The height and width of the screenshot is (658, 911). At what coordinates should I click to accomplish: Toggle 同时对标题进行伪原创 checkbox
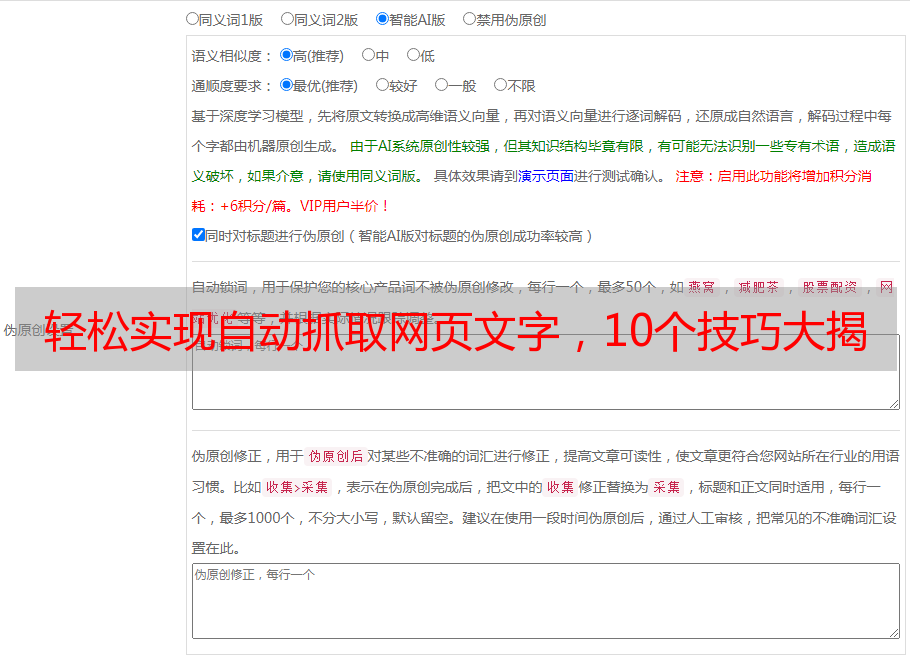click(x=198, y=235)
